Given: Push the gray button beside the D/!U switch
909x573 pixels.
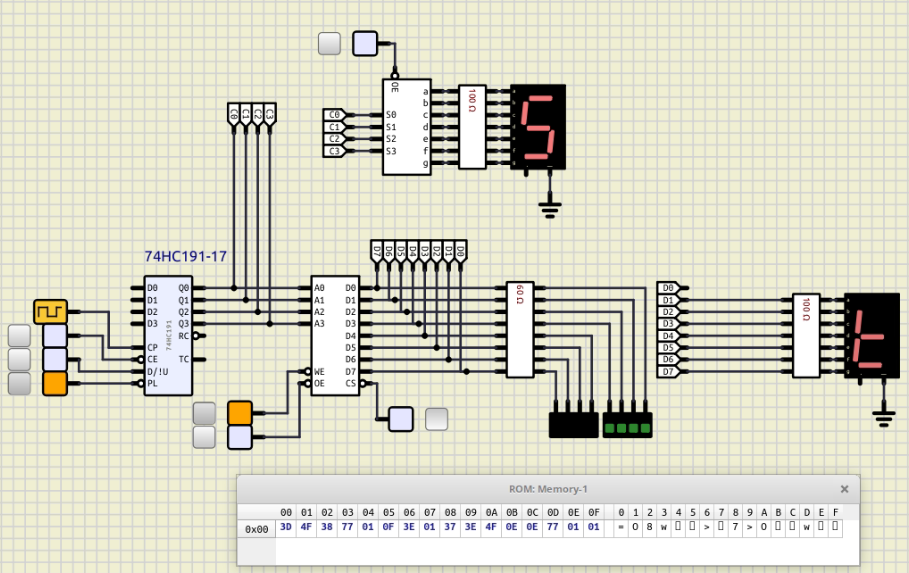Looking at the screenshot, I should pos(19,360).
